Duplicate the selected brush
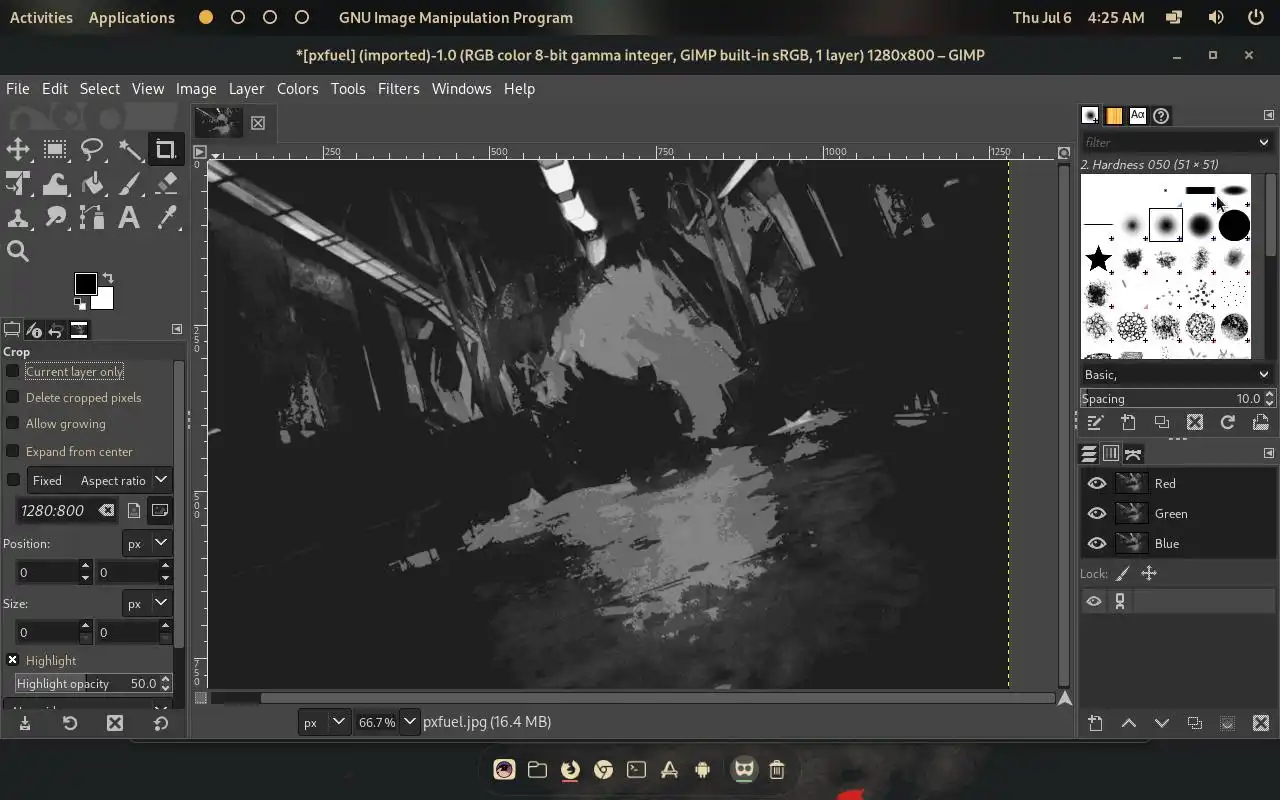This screenshot has height=800, width=1280. click(x=1161, y=423)
